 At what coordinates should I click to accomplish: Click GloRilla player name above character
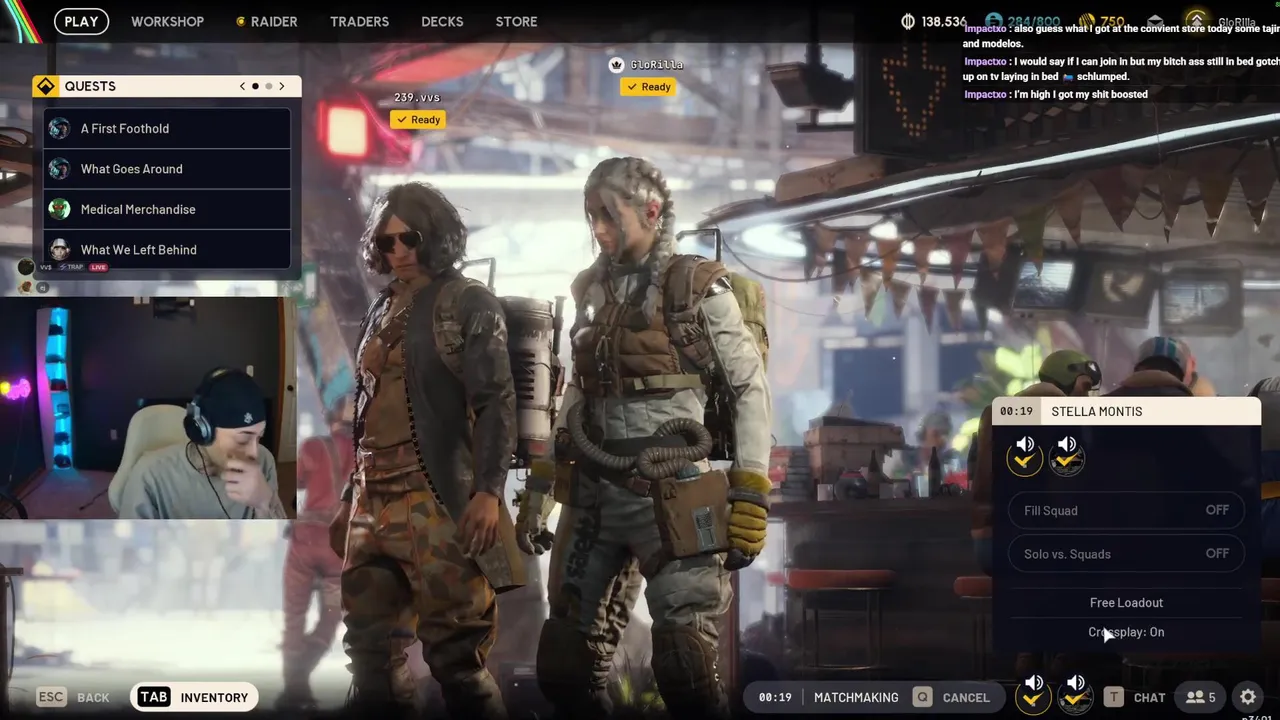click(657, 65)
